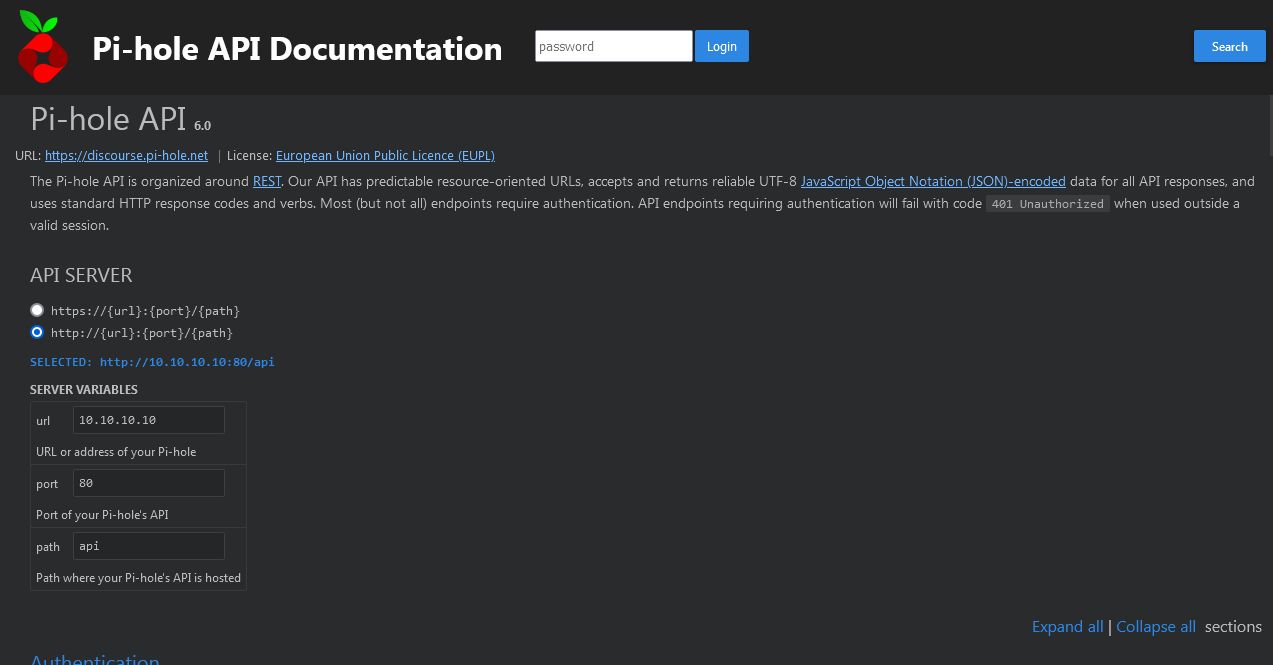
Task: Select the https server radio option
Action: click(x=37, y=310)
